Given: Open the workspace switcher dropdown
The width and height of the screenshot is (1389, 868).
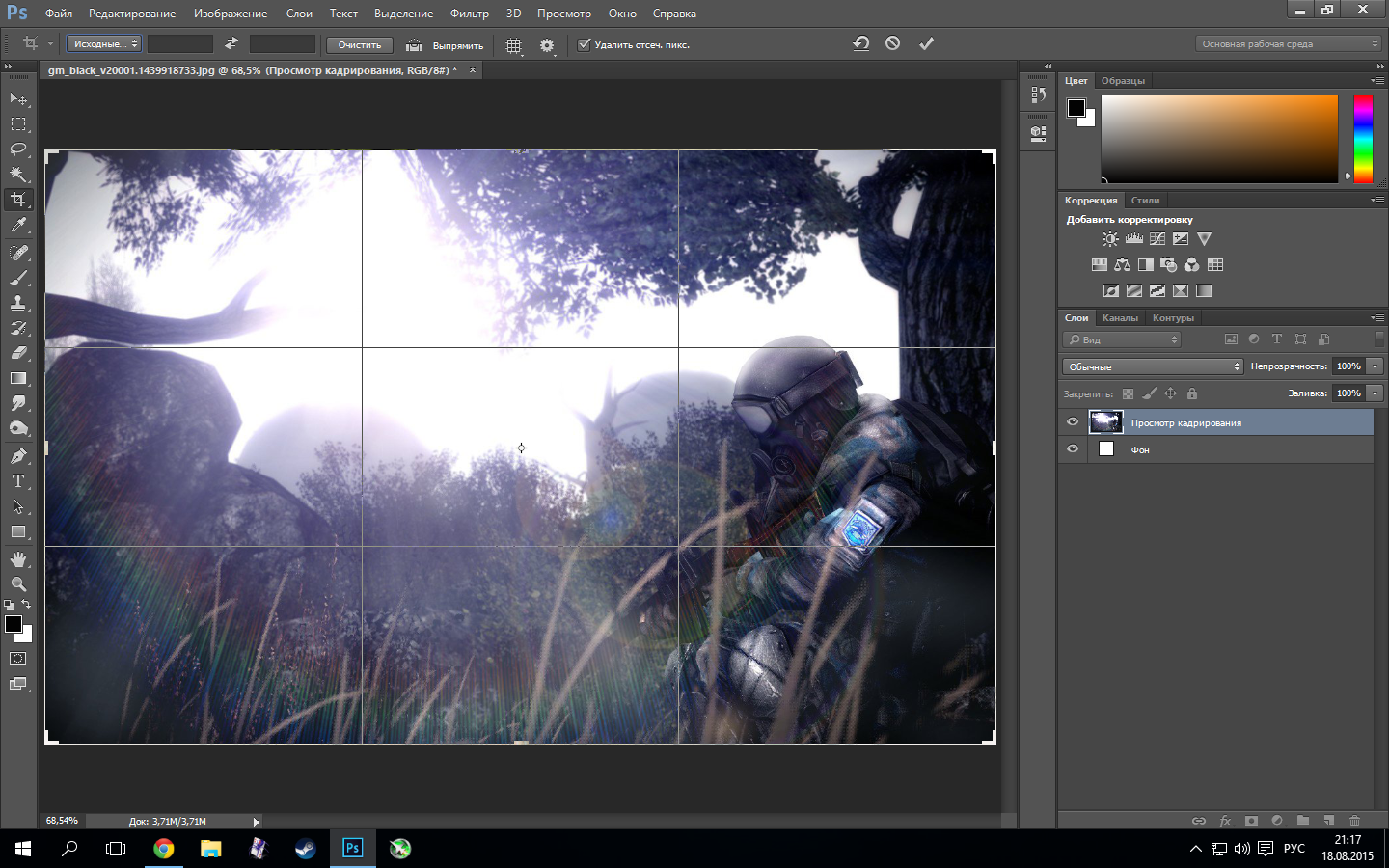Looking at the screenshot, I should pyautogui.click(x=1289, y=44).
